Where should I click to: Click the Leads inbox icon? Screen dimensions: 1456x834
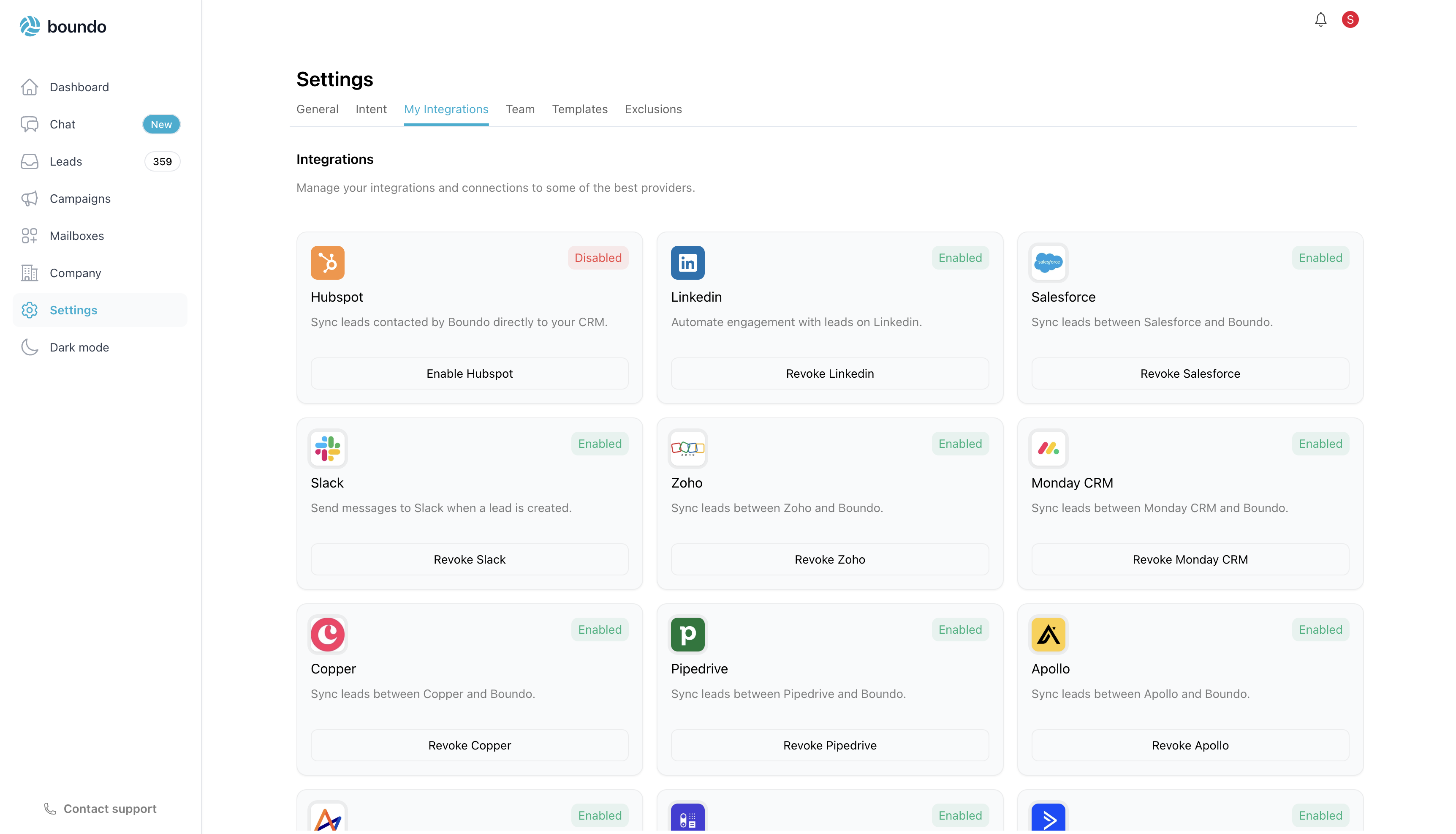(x=29, y=161)
